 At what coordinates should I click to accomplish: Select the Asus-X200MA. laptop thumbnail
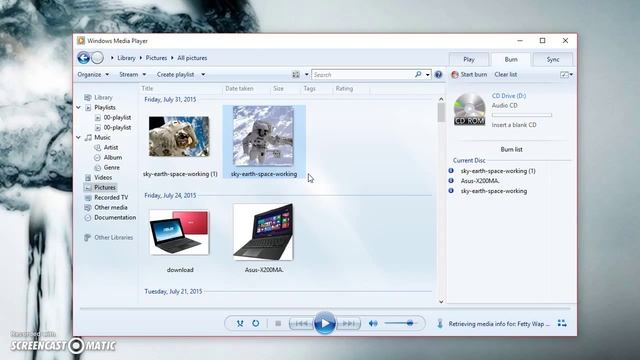263,232
